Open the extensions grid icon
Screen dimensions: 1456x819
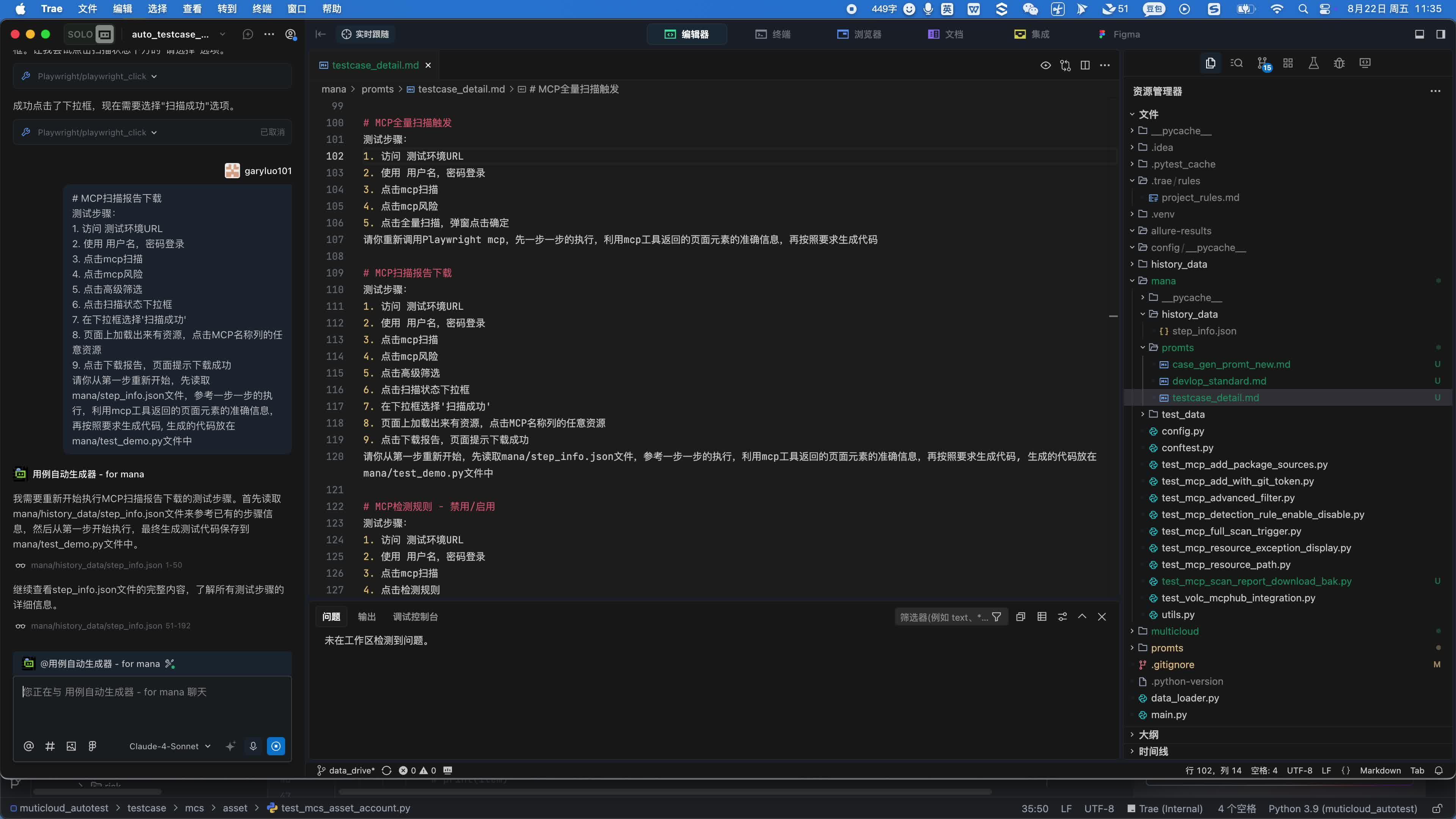pos(1288,63)
